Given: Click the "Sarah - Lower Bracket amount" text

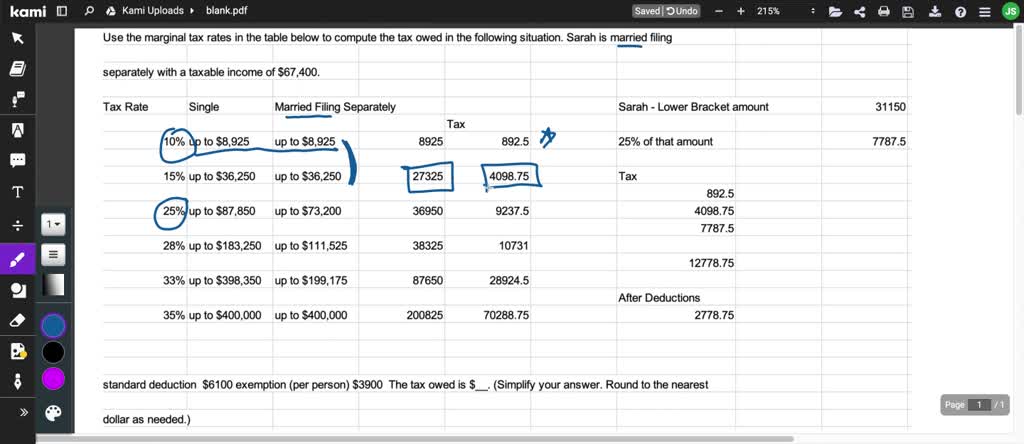Looking at the screenshot, I should click(x=693, y=107).
